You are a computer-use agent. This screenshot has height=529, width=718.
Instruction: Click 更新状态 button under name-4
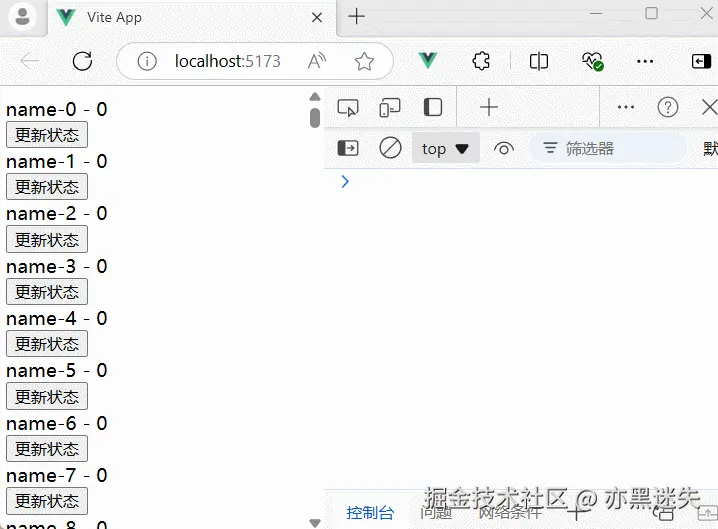pos(47,344)
